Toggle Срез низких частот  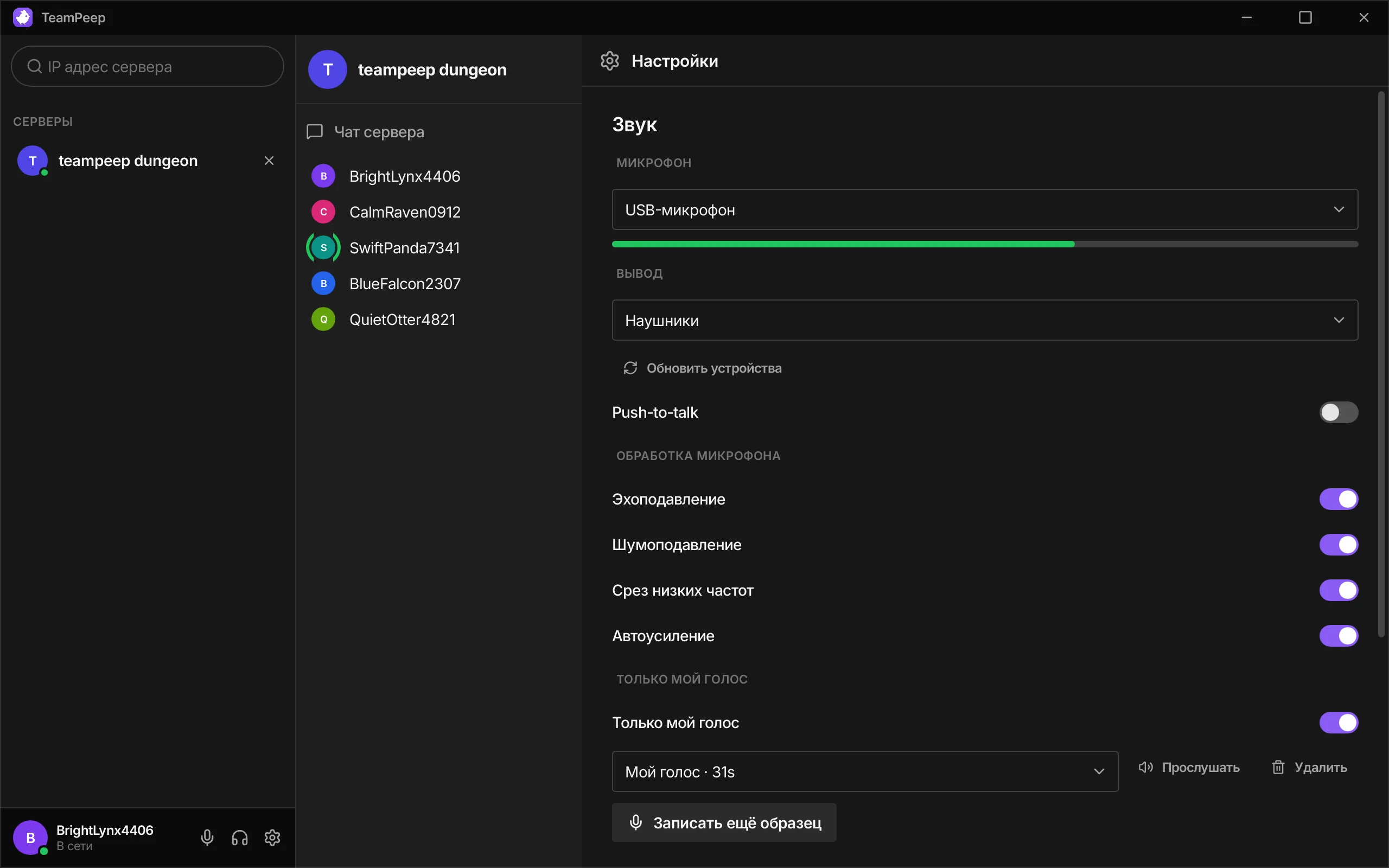tap(1339, 590)
